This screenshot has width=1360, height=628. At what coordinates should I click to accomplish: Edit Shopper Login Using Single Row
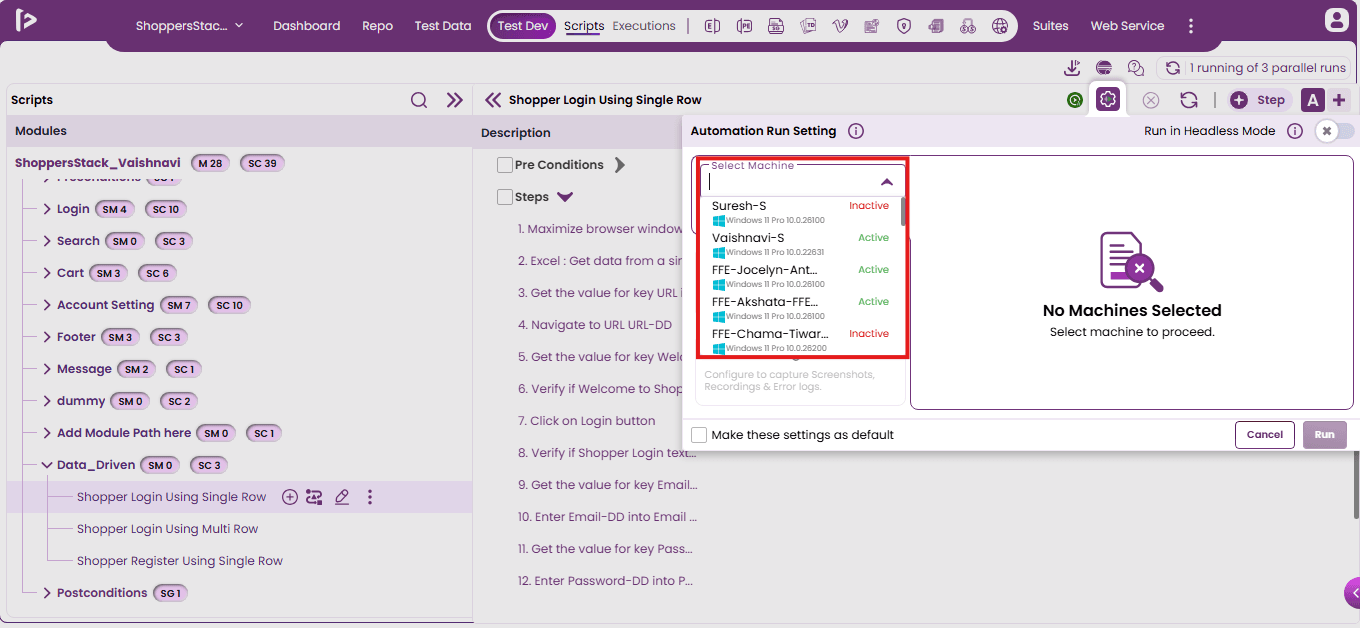coord(342,497)
